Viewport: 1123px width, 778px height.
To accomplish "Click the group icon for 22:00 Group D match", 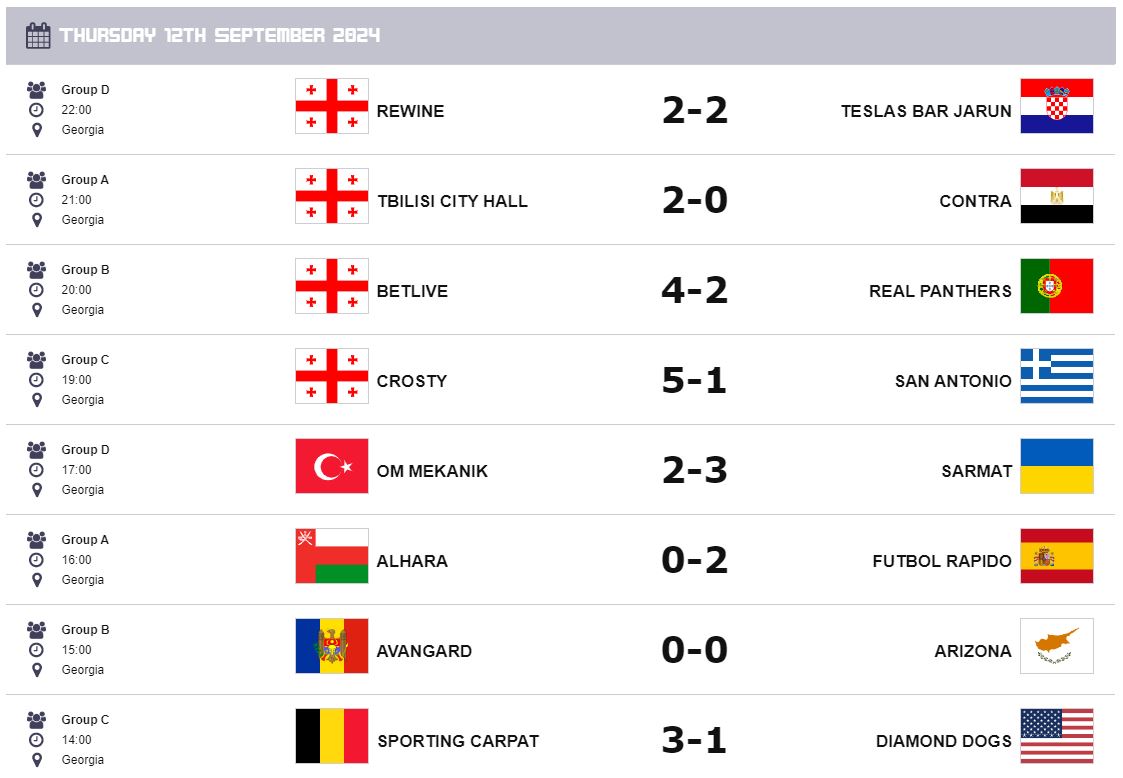I will click(37, 90).
